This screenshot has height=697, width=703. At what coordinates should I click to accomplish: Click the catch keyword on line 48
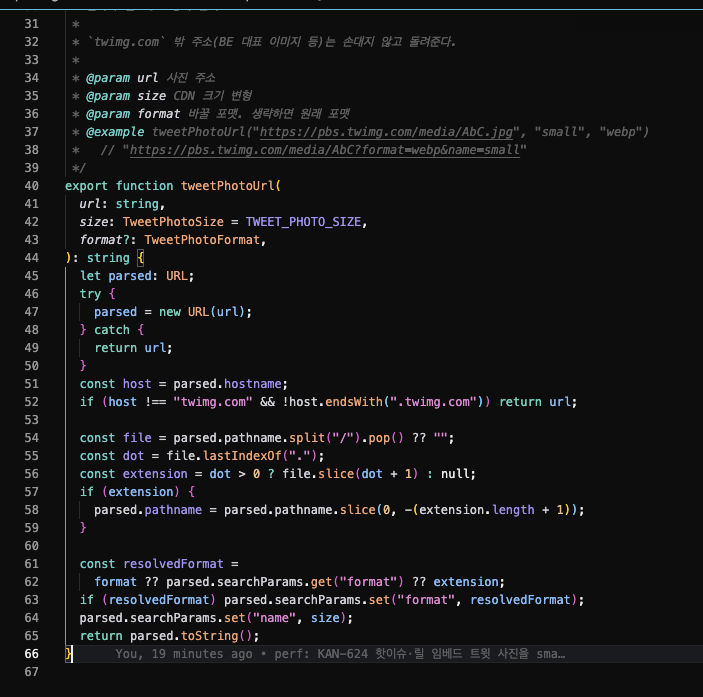(112, 330)
